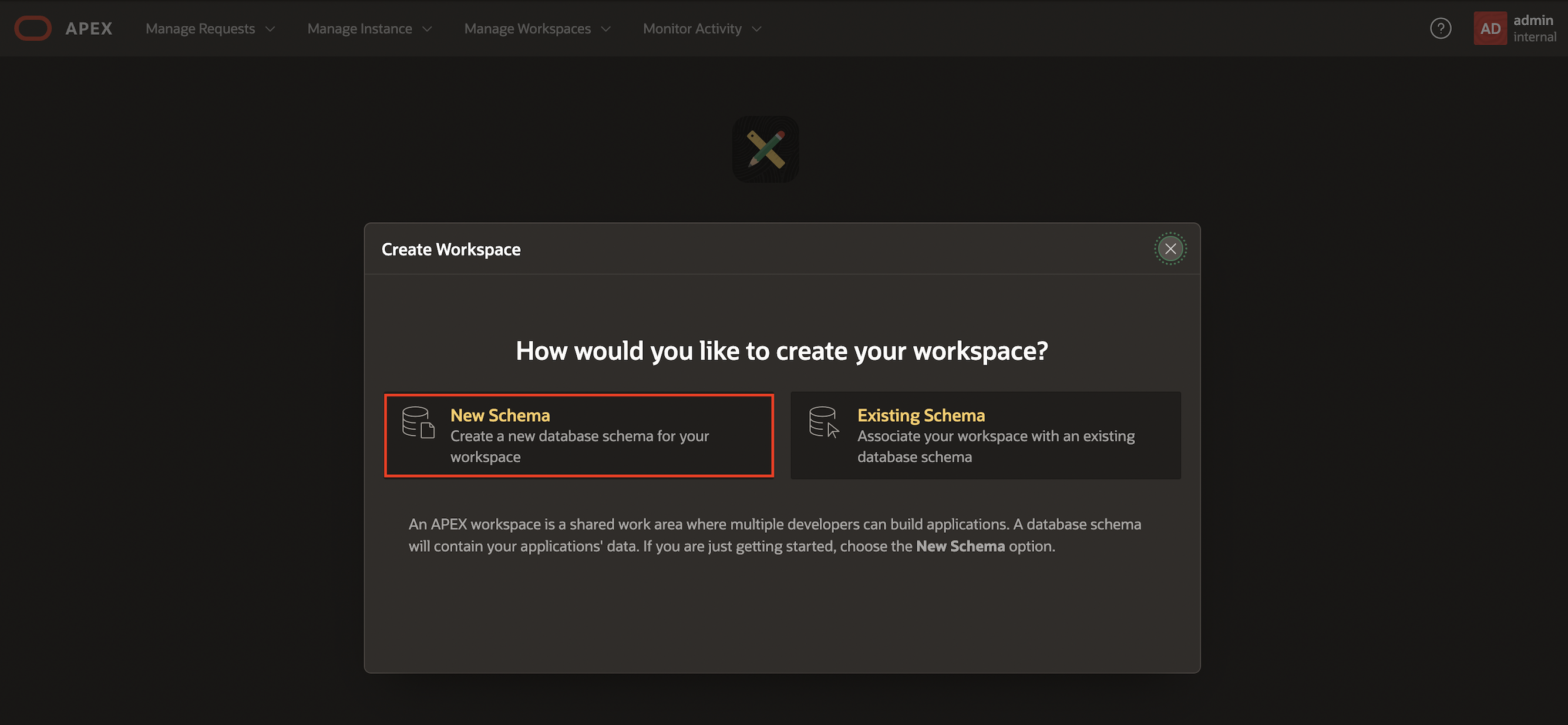The width and height of the screenshot is (1568, 725).
Task: Open the Monitor Activity menu
Action: tap(702, 29)
